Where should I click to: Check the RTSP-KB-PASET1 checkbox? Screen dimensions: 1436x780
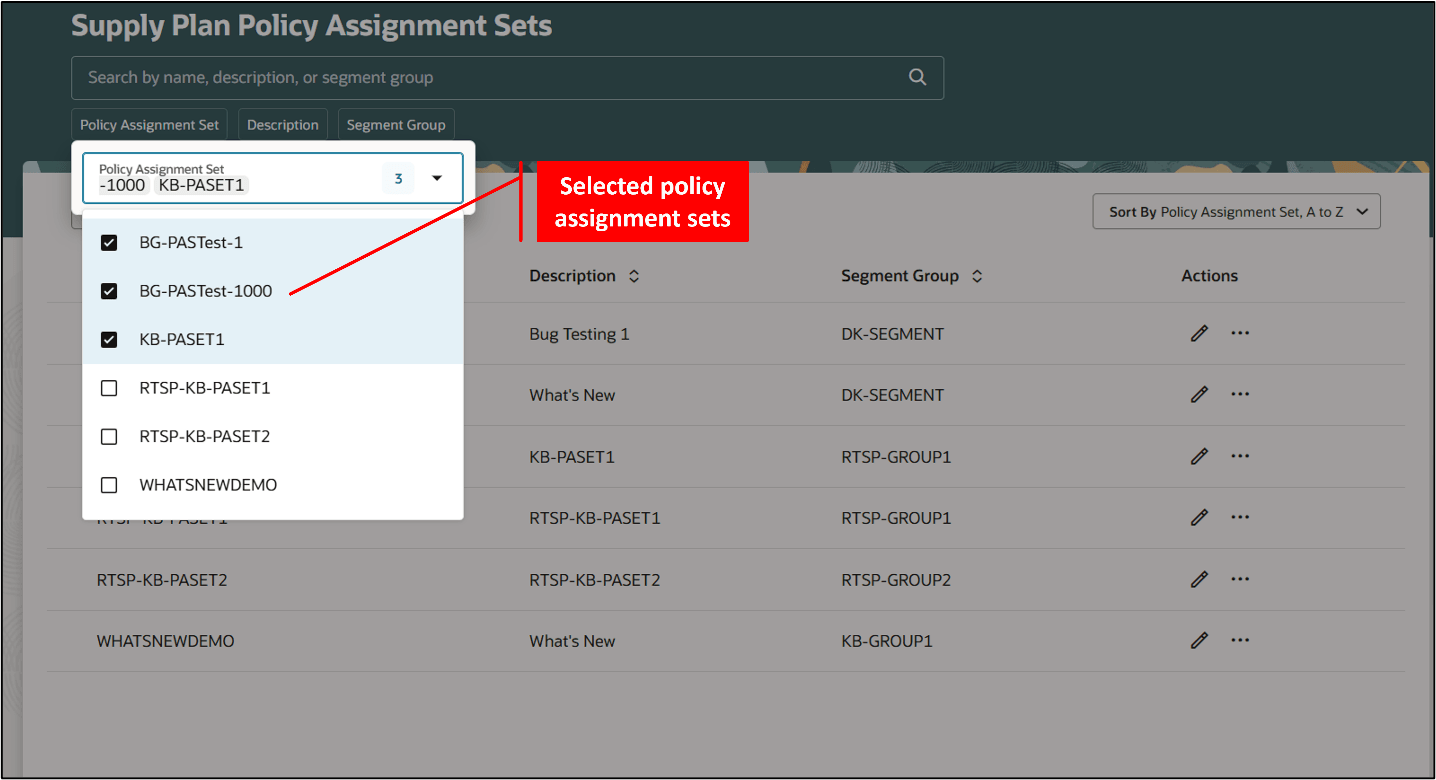coord(108,388)
